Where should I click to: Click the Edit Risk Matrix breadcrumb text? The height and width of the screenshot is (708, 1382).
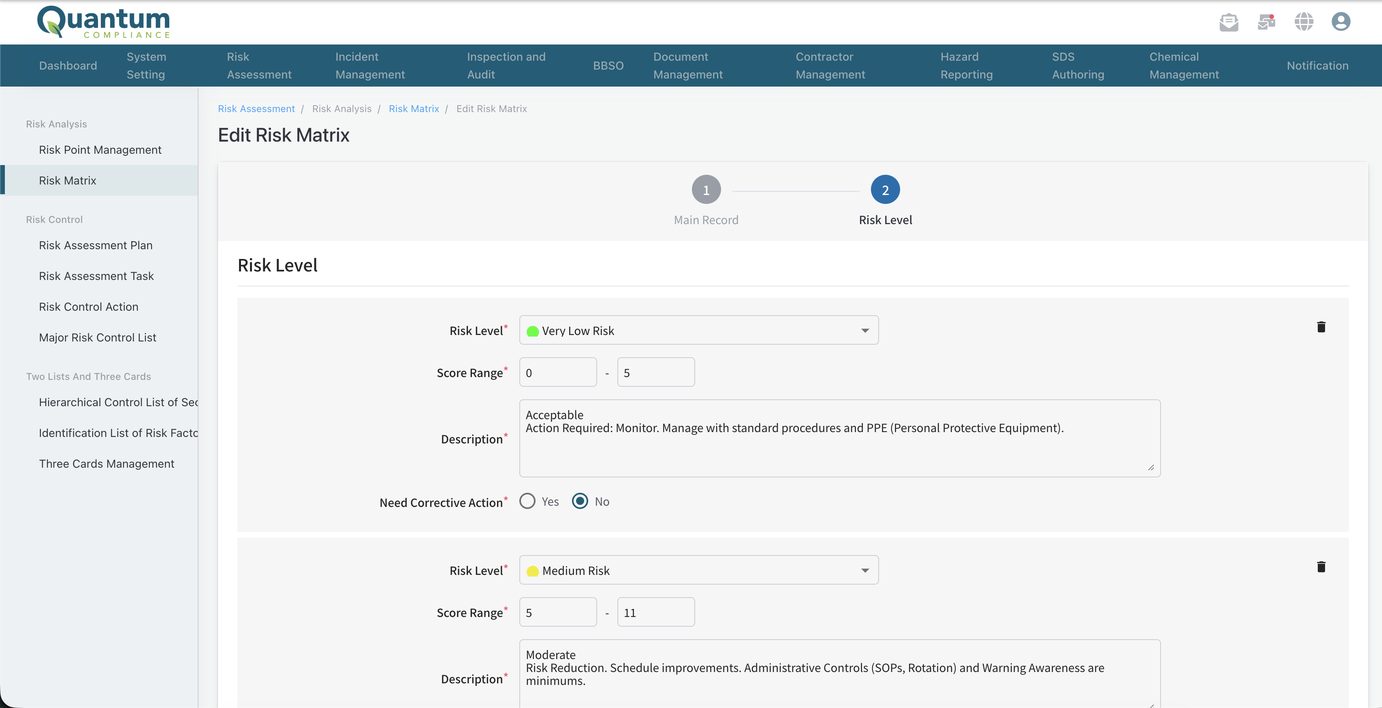(492, 108)
